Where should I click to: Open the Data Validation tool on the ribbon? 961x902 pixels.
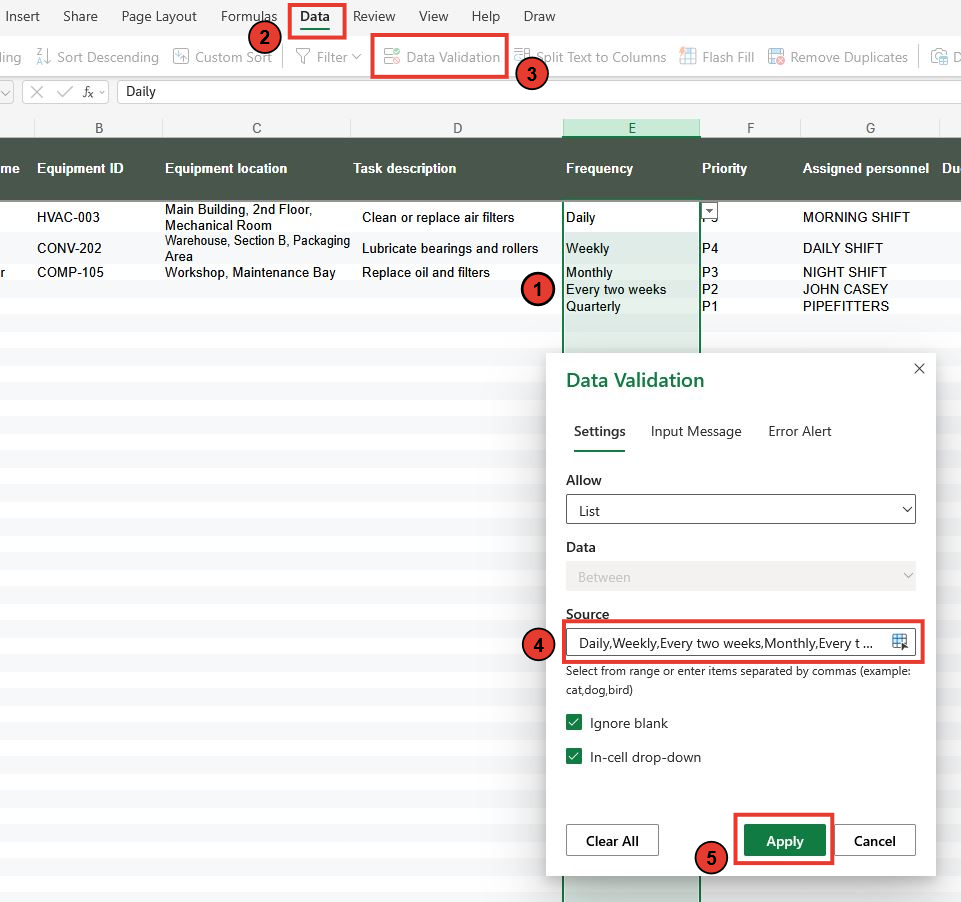point(439,57)
